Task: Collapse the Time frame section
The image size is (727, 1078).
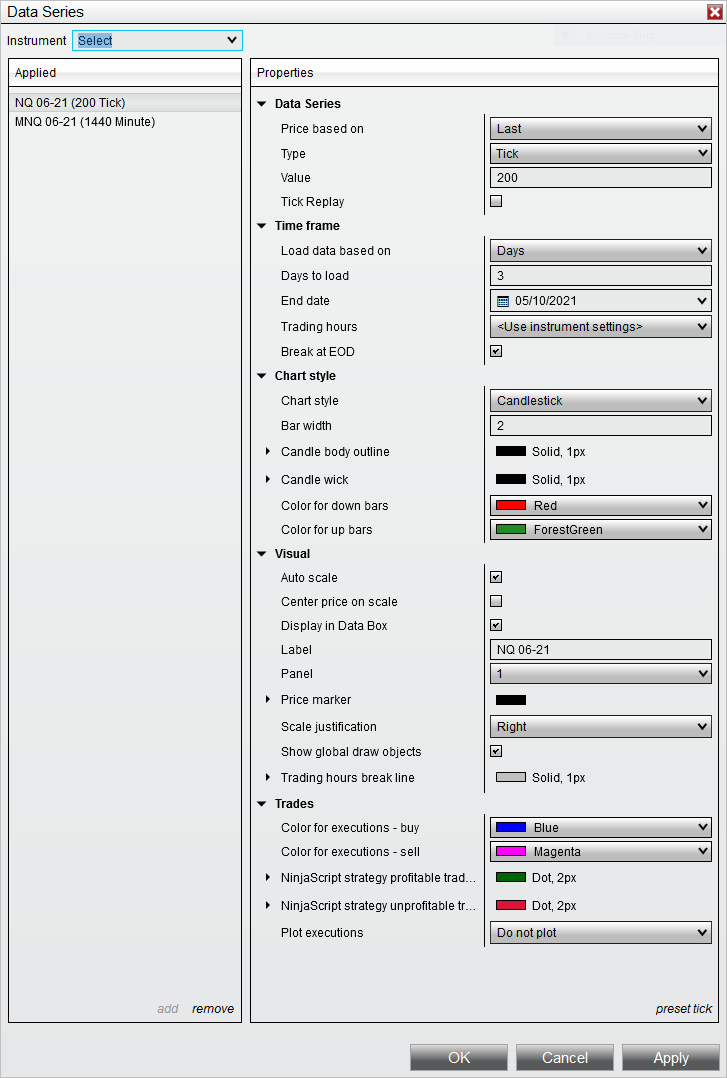Action: [262, 226]
